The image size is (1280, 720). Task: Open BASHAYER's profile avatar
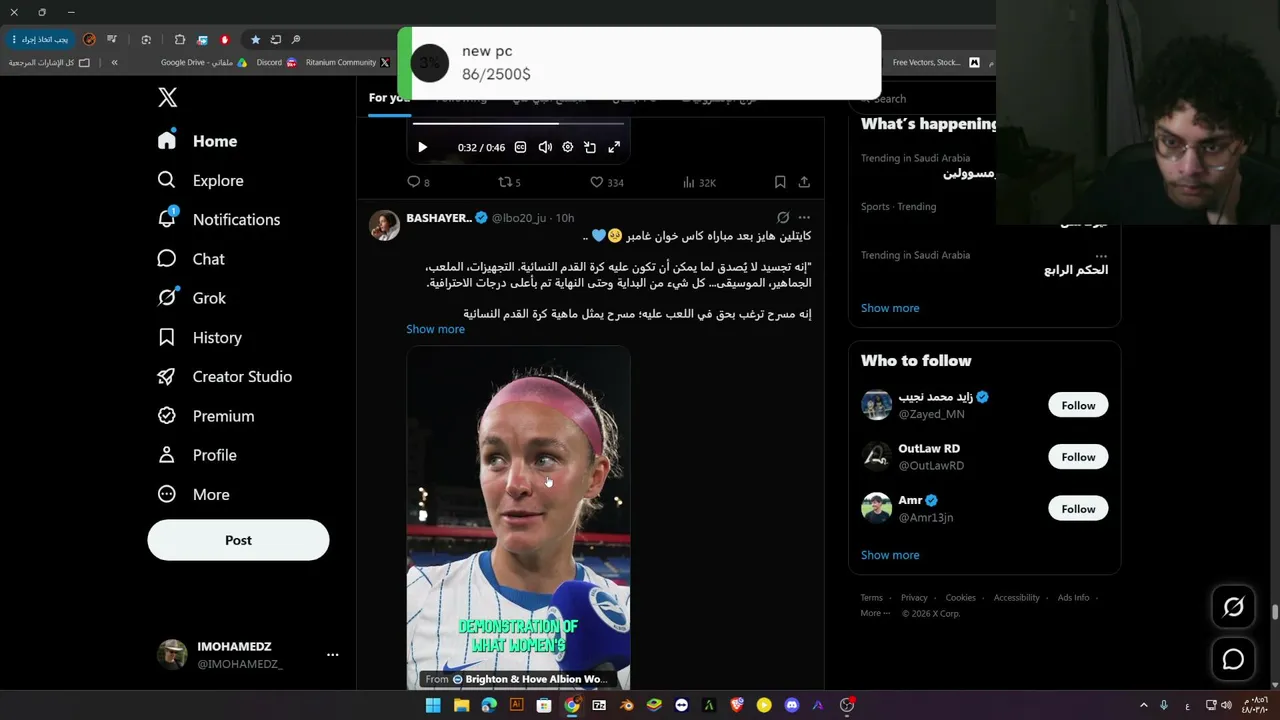coord(384,225)
